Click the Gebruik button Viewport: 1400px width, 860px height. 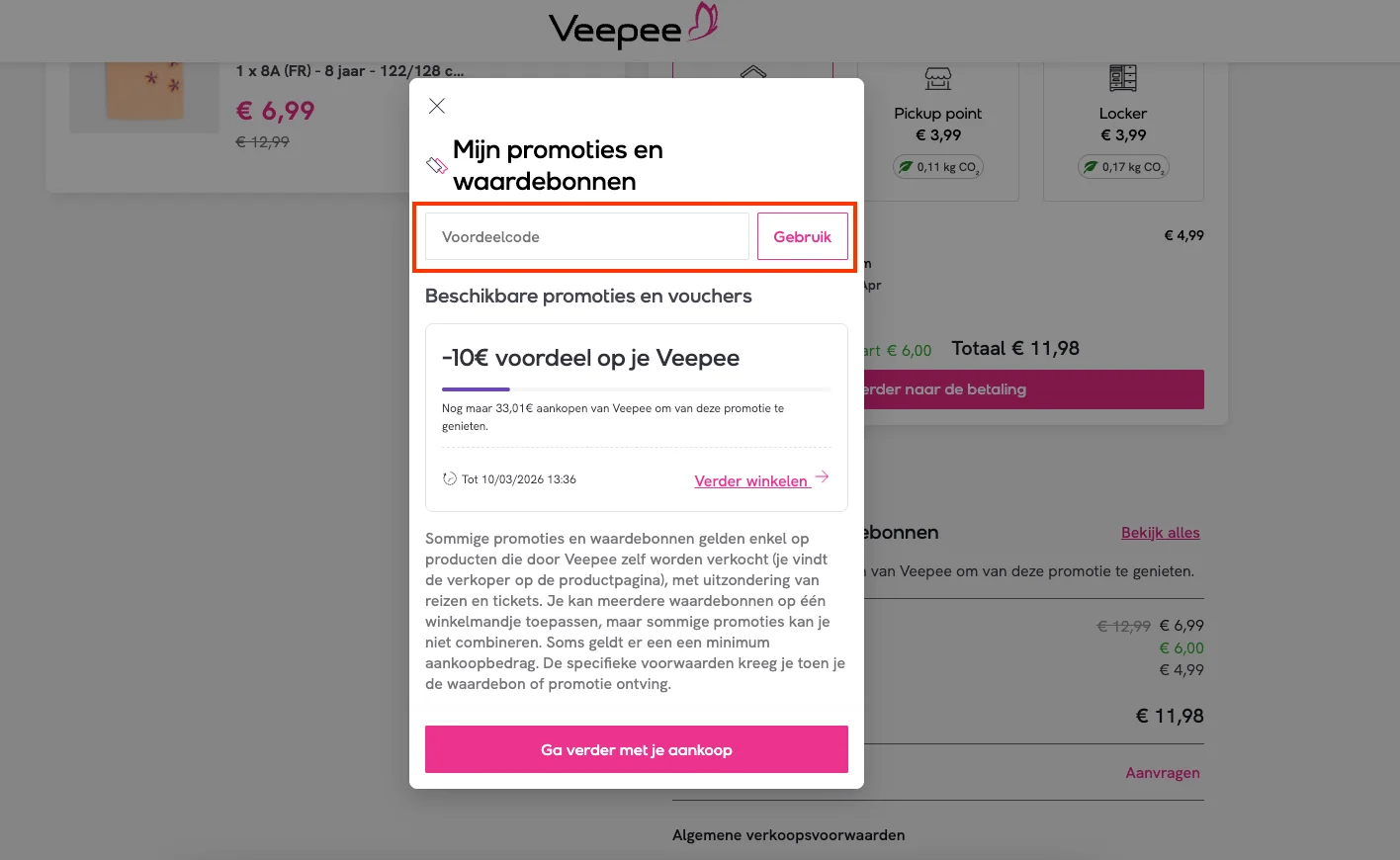802,236
